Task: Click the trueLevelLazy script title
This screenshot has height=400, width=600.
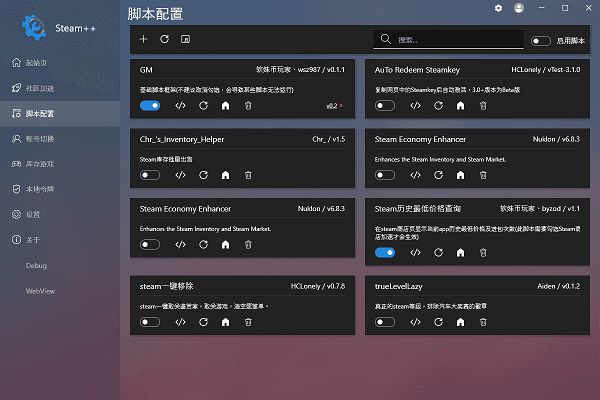Action: tap(398, 286)
